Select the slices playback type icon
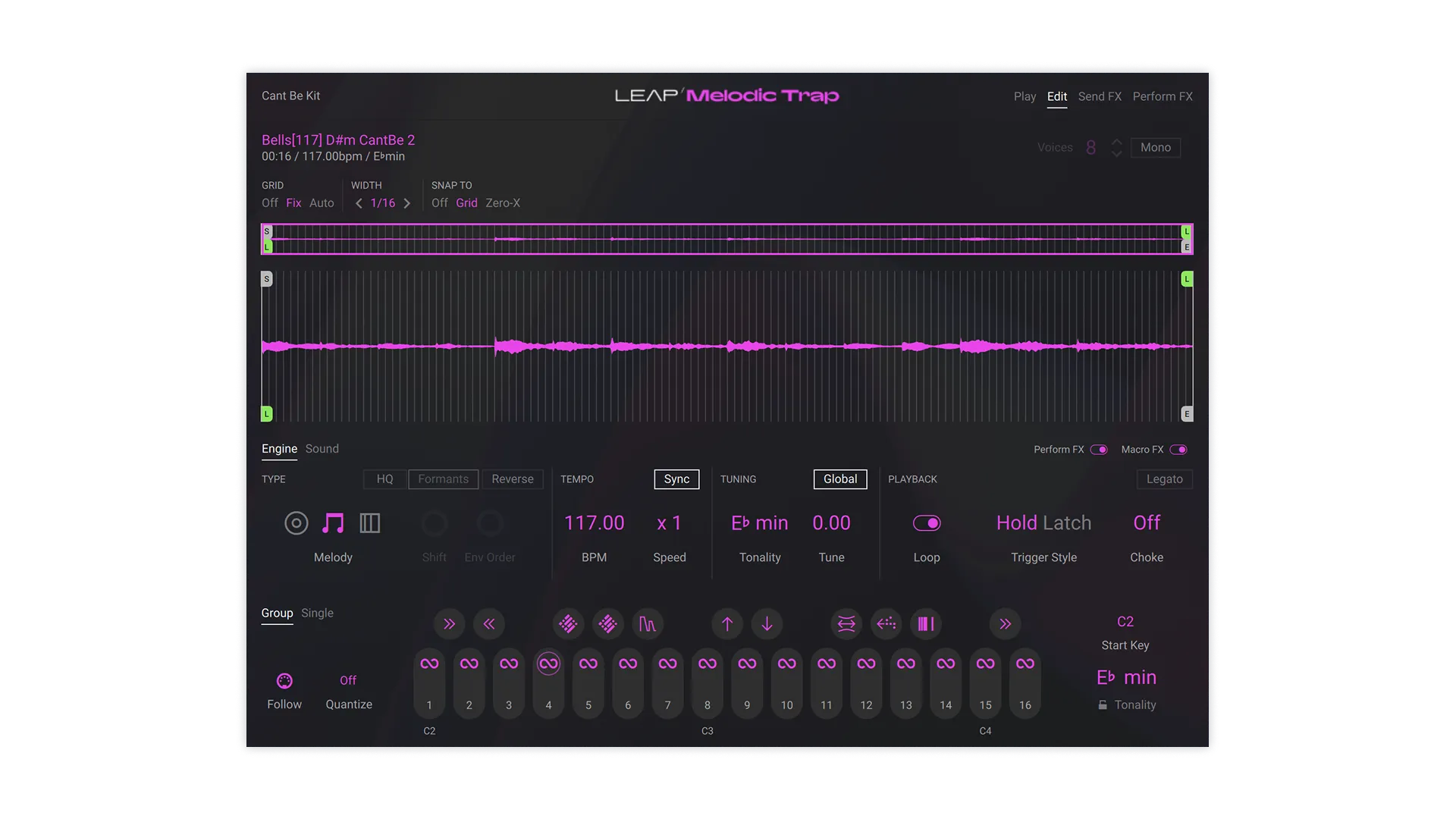1456x819 pixels. [370, 522]
